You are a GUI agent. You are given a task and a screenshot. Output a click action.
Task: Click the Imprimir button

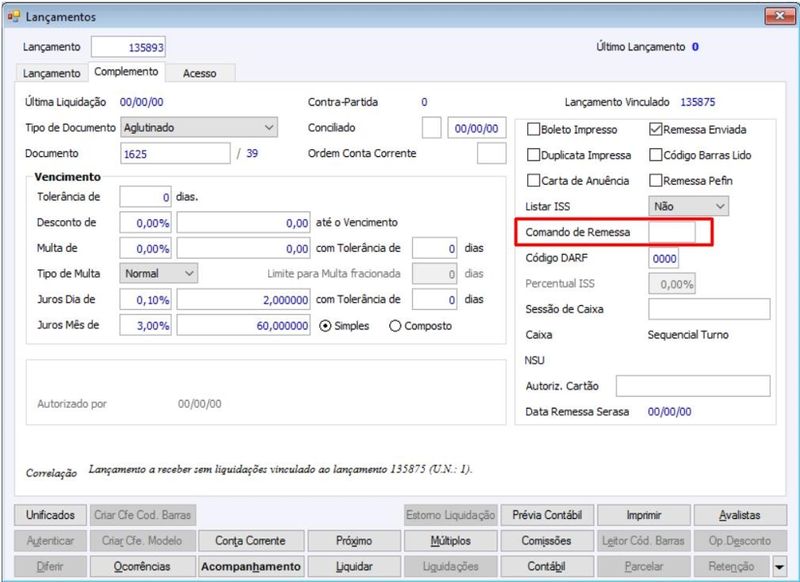point(644,515)
